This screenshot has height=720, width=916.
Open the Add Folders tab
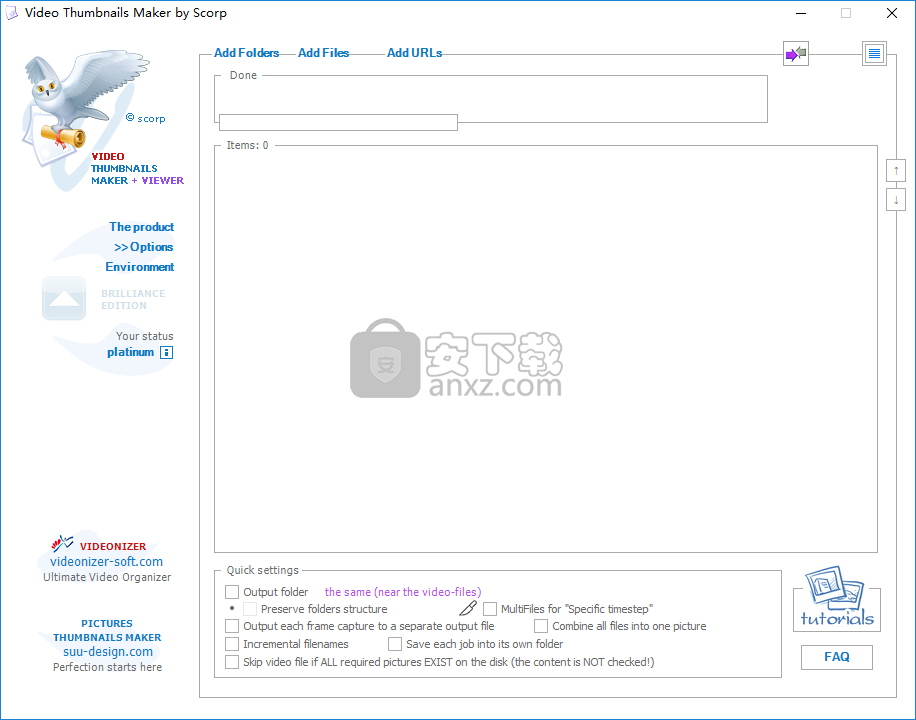pyautogui.click(x=247, y=53)
